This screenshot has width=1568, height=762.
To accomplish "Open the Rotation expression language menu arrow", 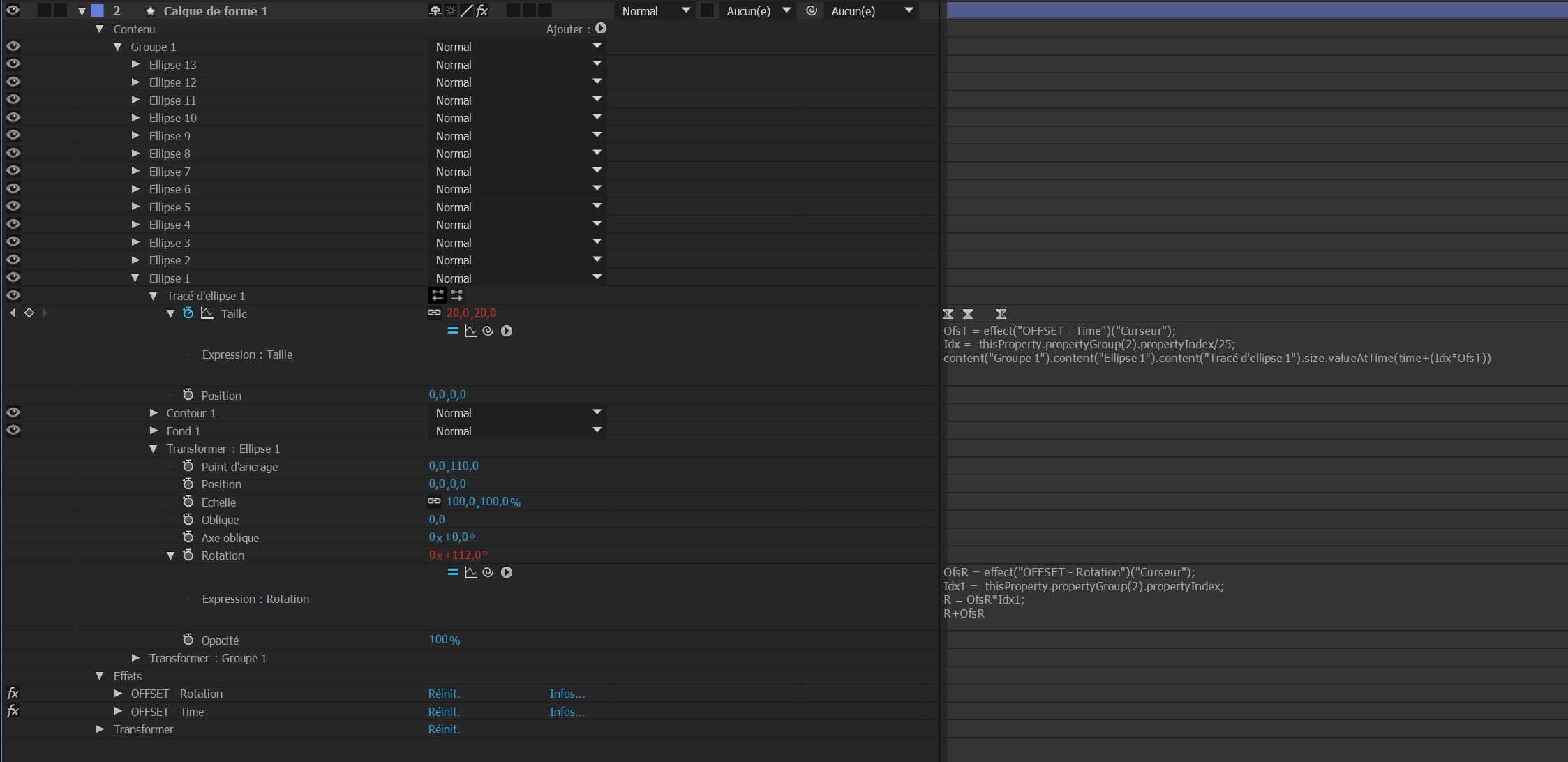I will click(x=507, y=572).
